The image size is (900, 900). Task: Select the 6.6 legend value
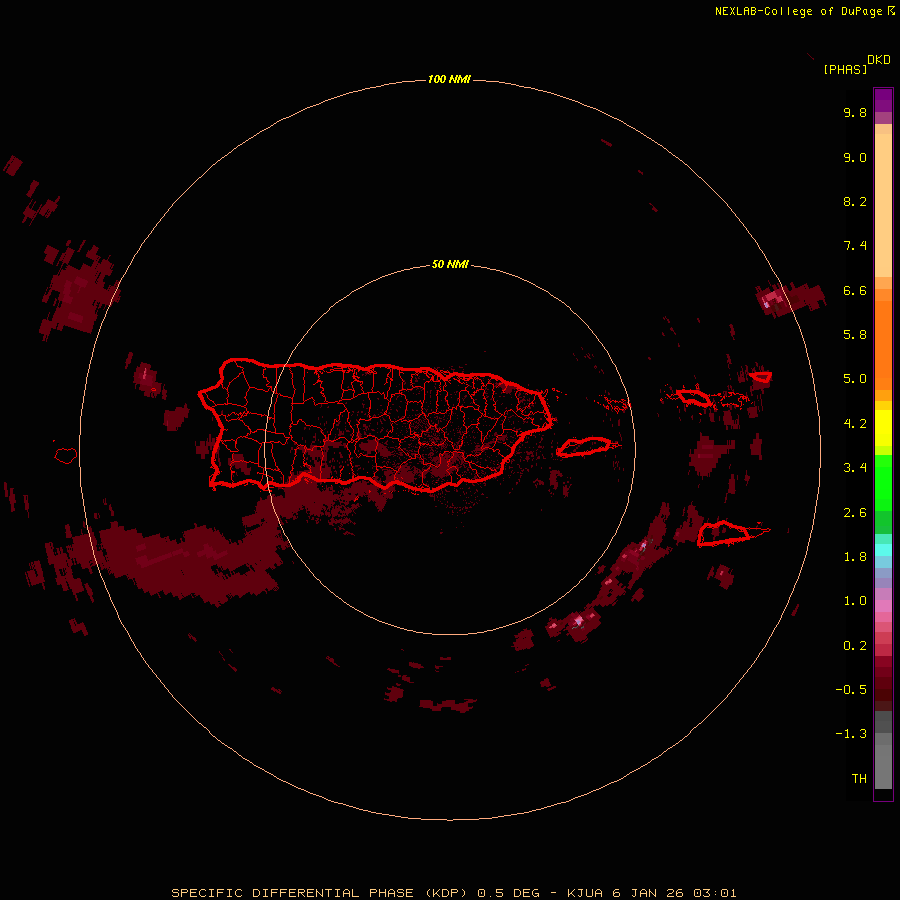(x=855, y=290)
